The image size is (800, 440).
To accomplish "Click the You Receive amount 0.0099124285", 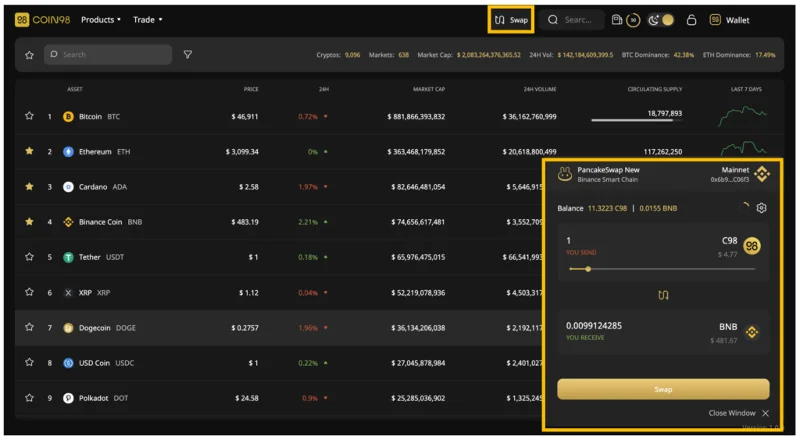I will pos(594,326).
